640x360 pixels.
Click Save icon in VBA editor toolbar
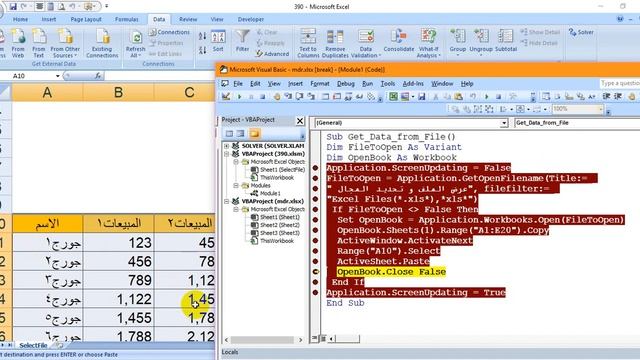tap(422, 97)
